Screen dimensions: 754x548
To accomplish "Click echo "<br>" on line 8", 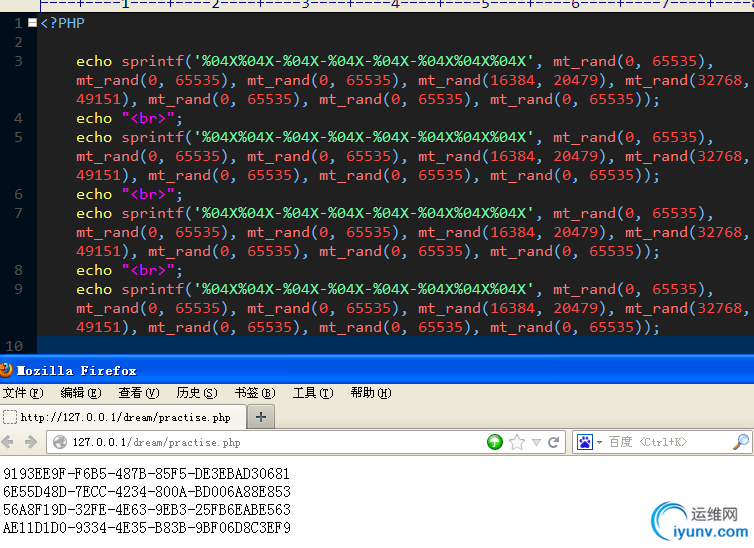I will click(x=129, y=270).
